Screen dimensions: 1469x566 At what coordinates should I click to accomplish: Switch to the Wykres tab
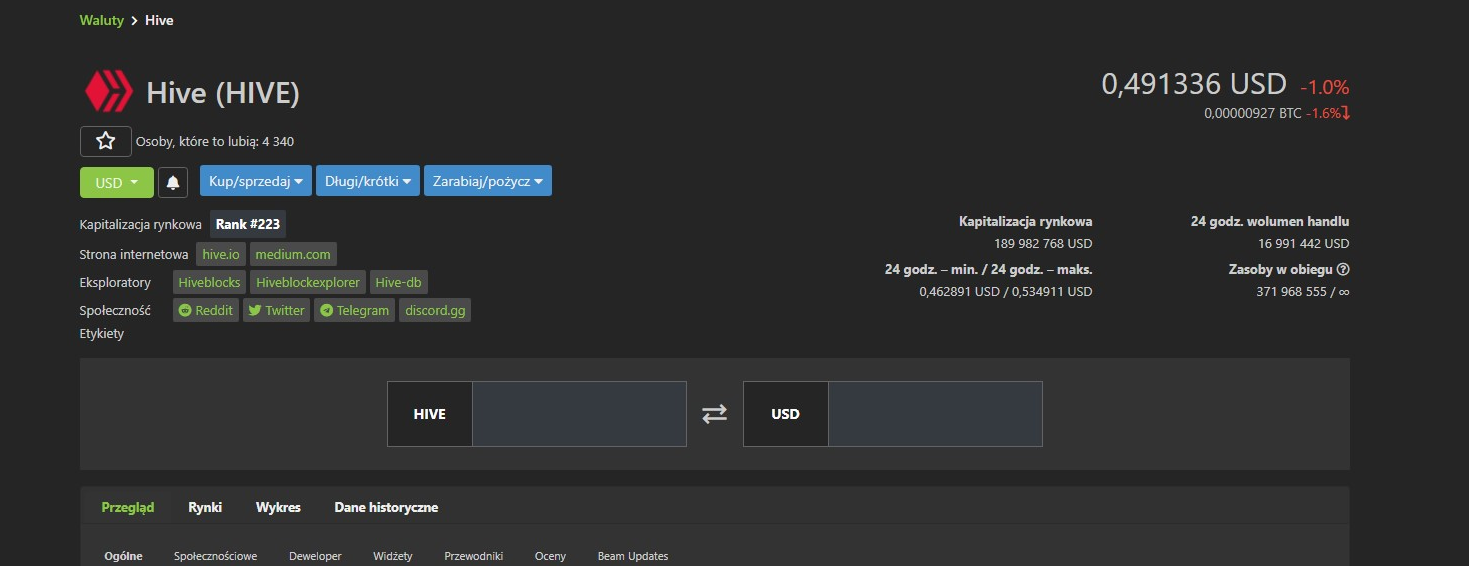278,507
